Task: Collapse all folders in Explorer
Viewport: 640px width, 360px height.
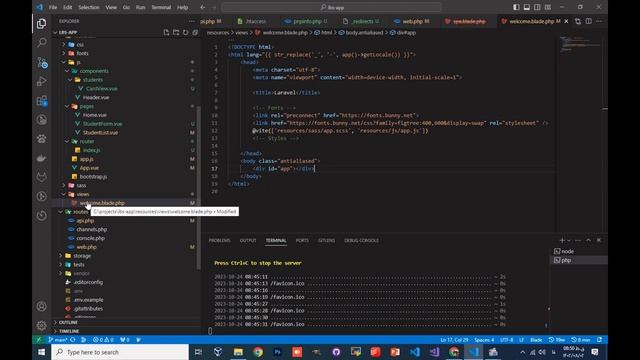Action: (x=195, y=32)
